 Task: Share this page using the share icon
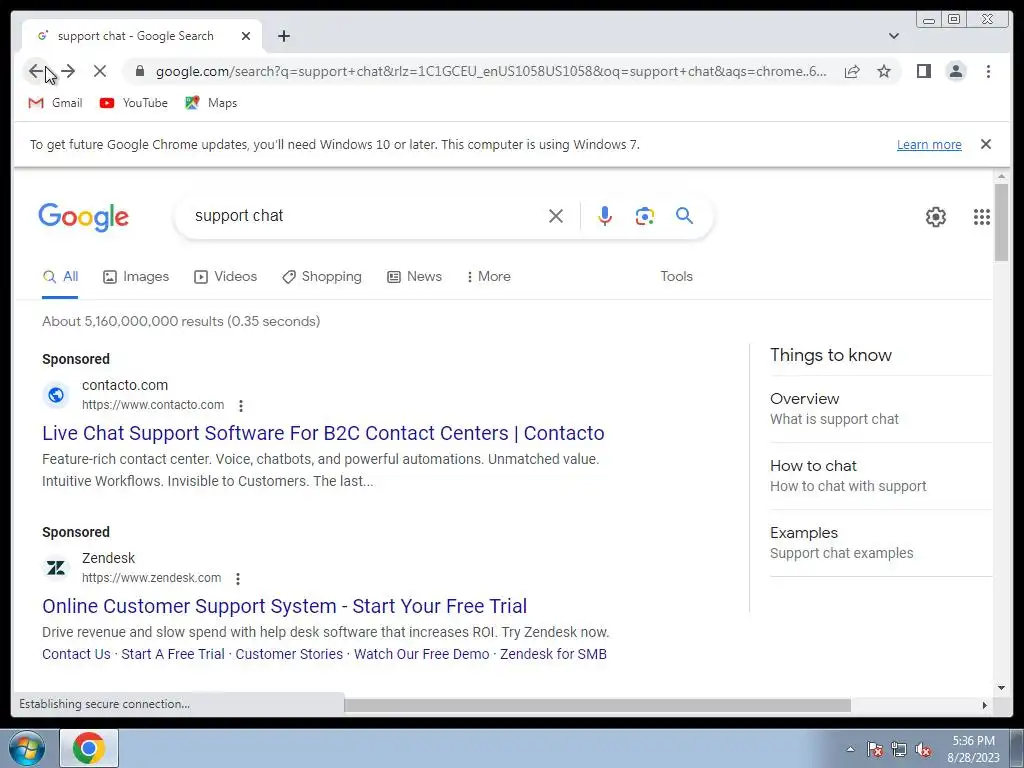[852, 71]
